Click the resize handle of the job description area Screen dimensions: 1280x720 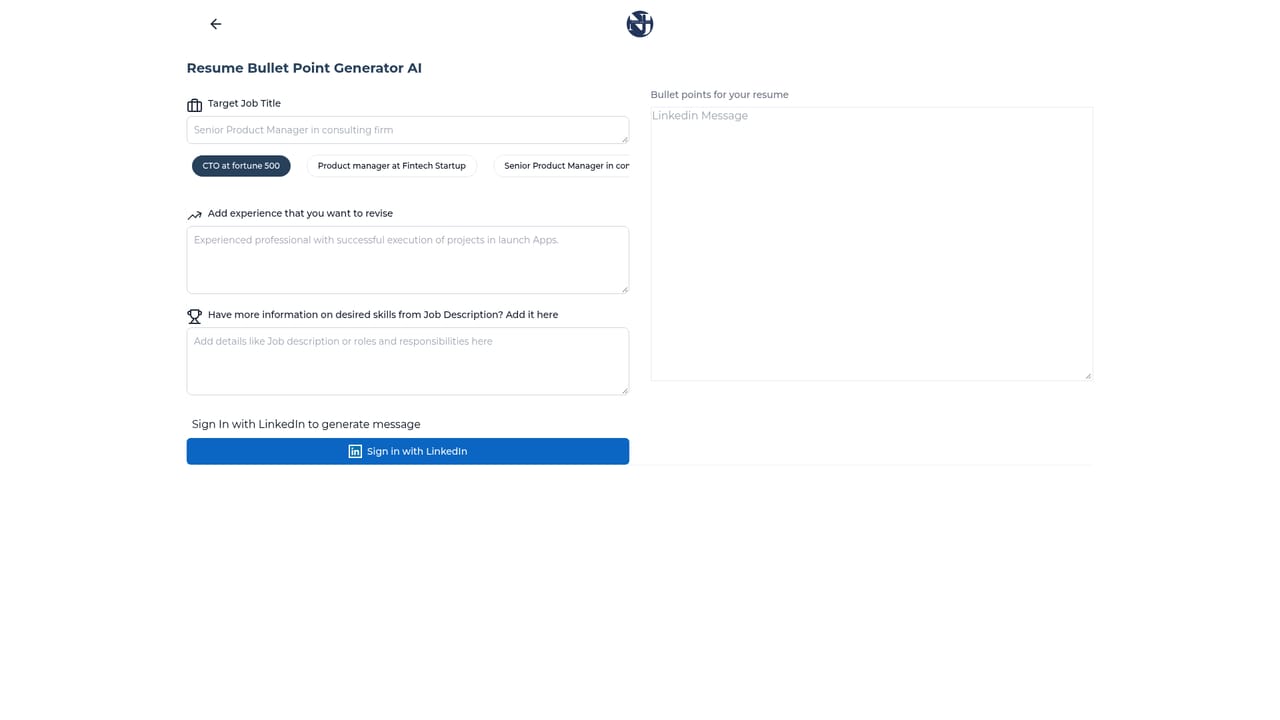pos(624,390)
